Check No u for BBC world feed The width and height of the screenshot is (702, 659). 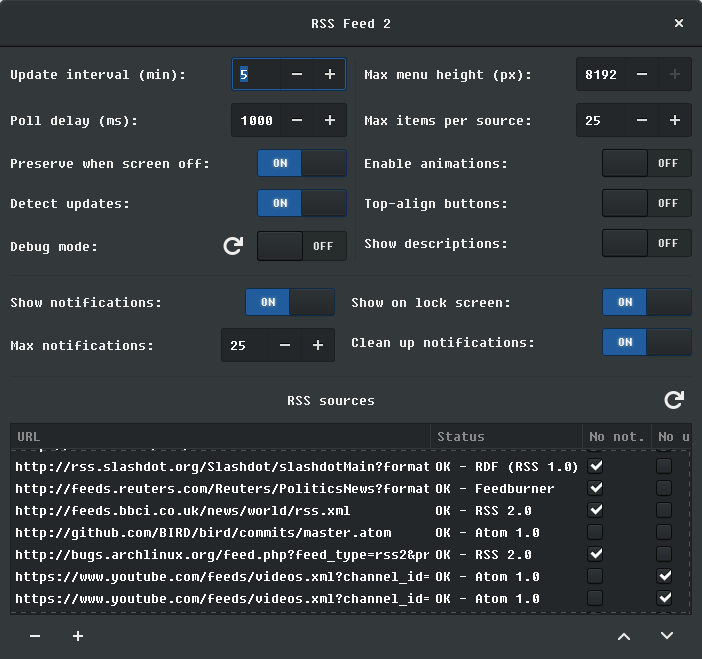pyautogui.click(x=664, y=510)
